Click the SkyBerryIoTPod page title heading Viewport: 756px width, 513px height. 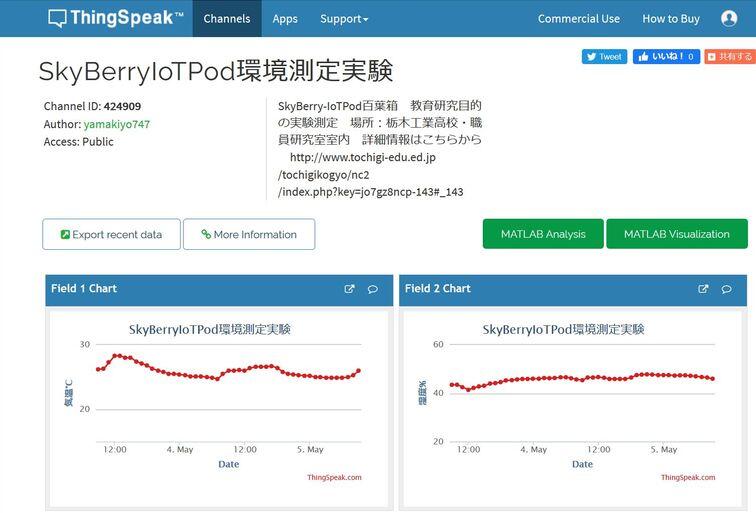point(216,71)
